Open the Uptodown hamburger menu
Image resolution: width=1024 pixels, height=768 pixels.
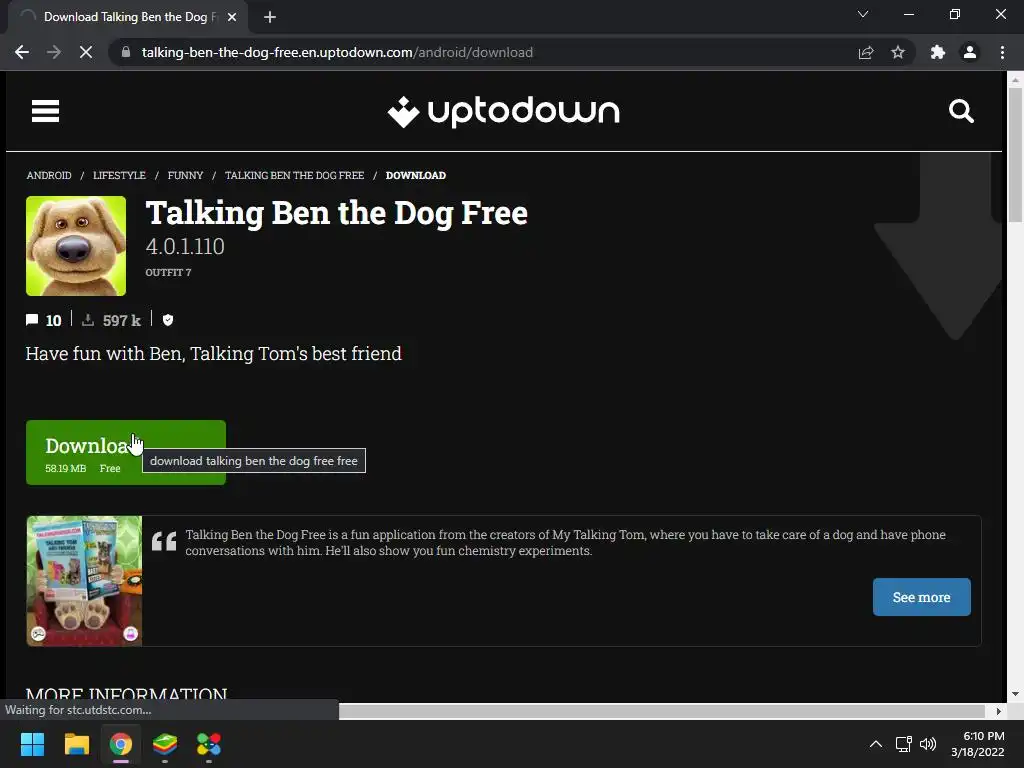[45, 111]
